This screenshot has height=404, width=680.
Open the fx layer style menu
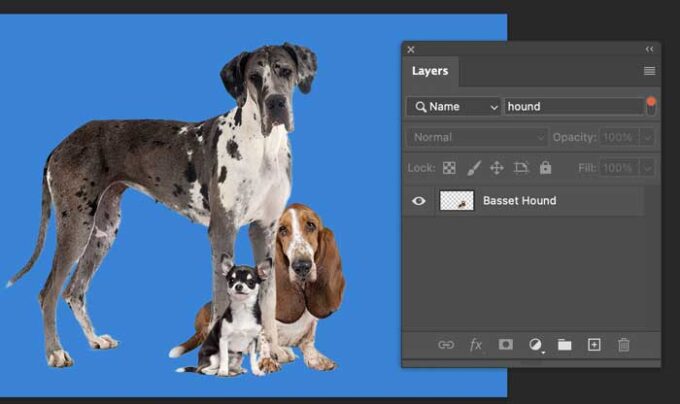(476, 345)
